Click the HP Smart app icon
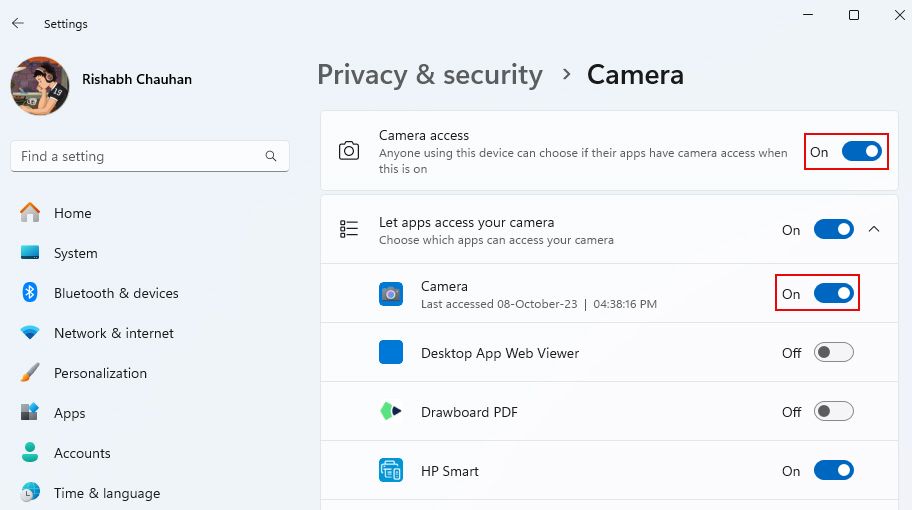The width and height of the screenshot is (912, 510). pyautogui.click(x=391, y=470)
